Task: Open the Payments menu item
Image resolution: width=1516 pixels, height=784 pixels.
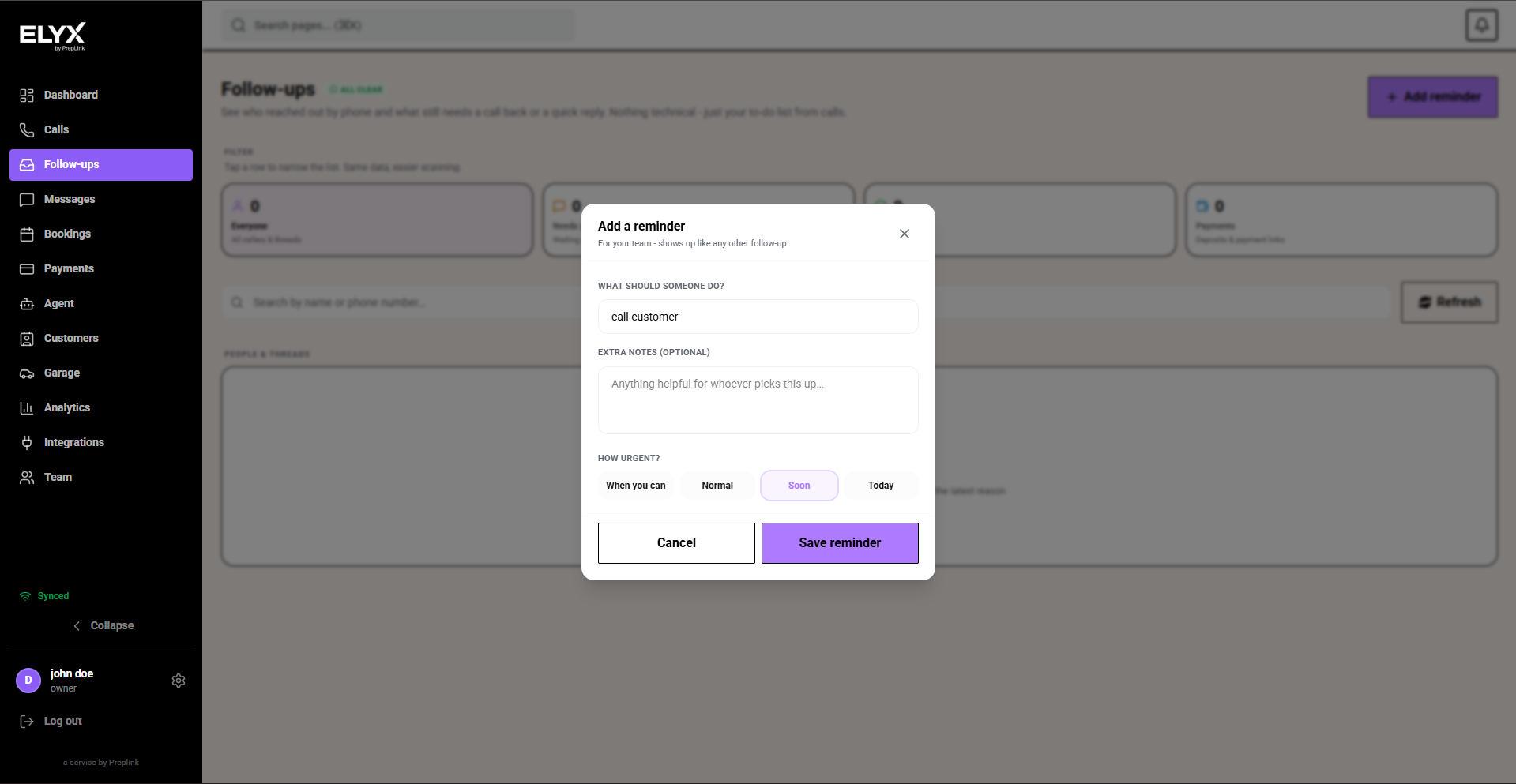Action: [x=101, y=268]
